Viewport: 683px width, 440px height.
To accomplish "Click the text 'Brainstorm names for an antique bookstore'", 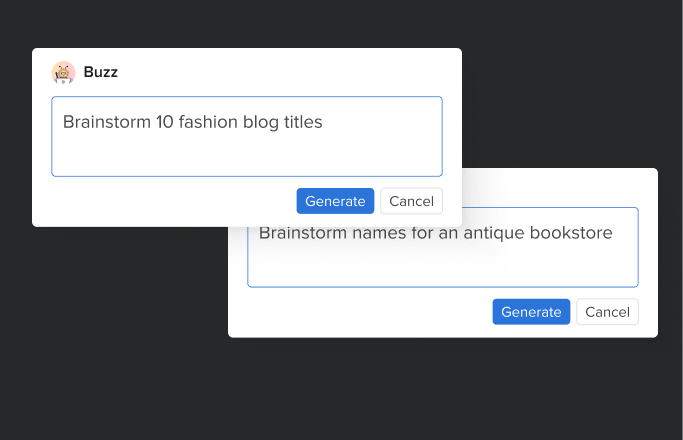I will pyautogui.click(x=436, y=234).
